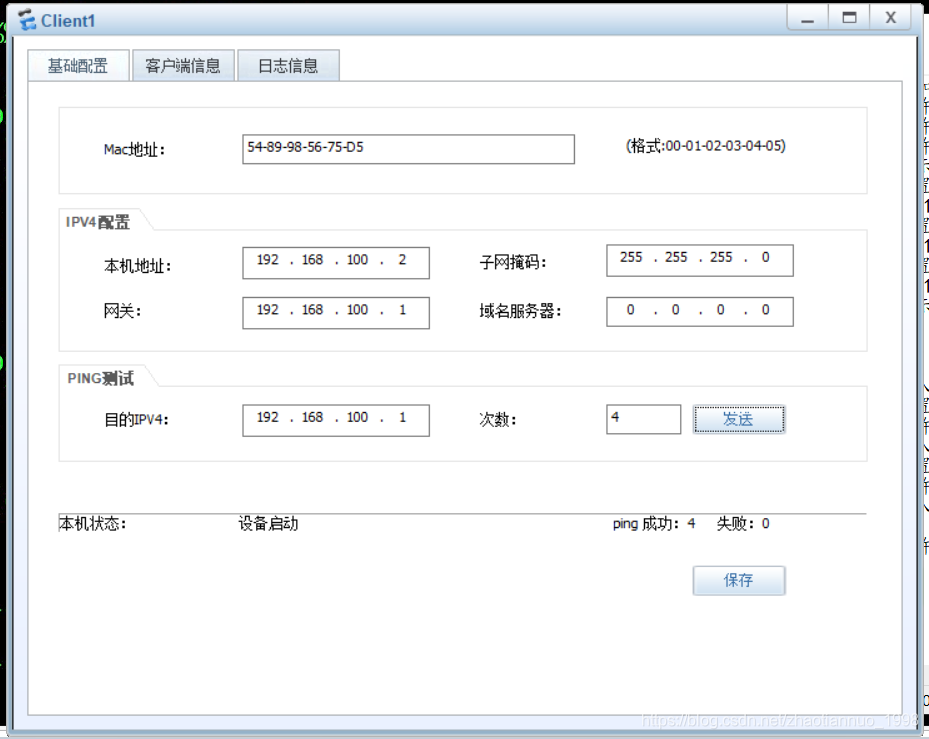The image size is (929, 739).
Task: Switch to the 基础配置 tab
Action: (78, 65)
